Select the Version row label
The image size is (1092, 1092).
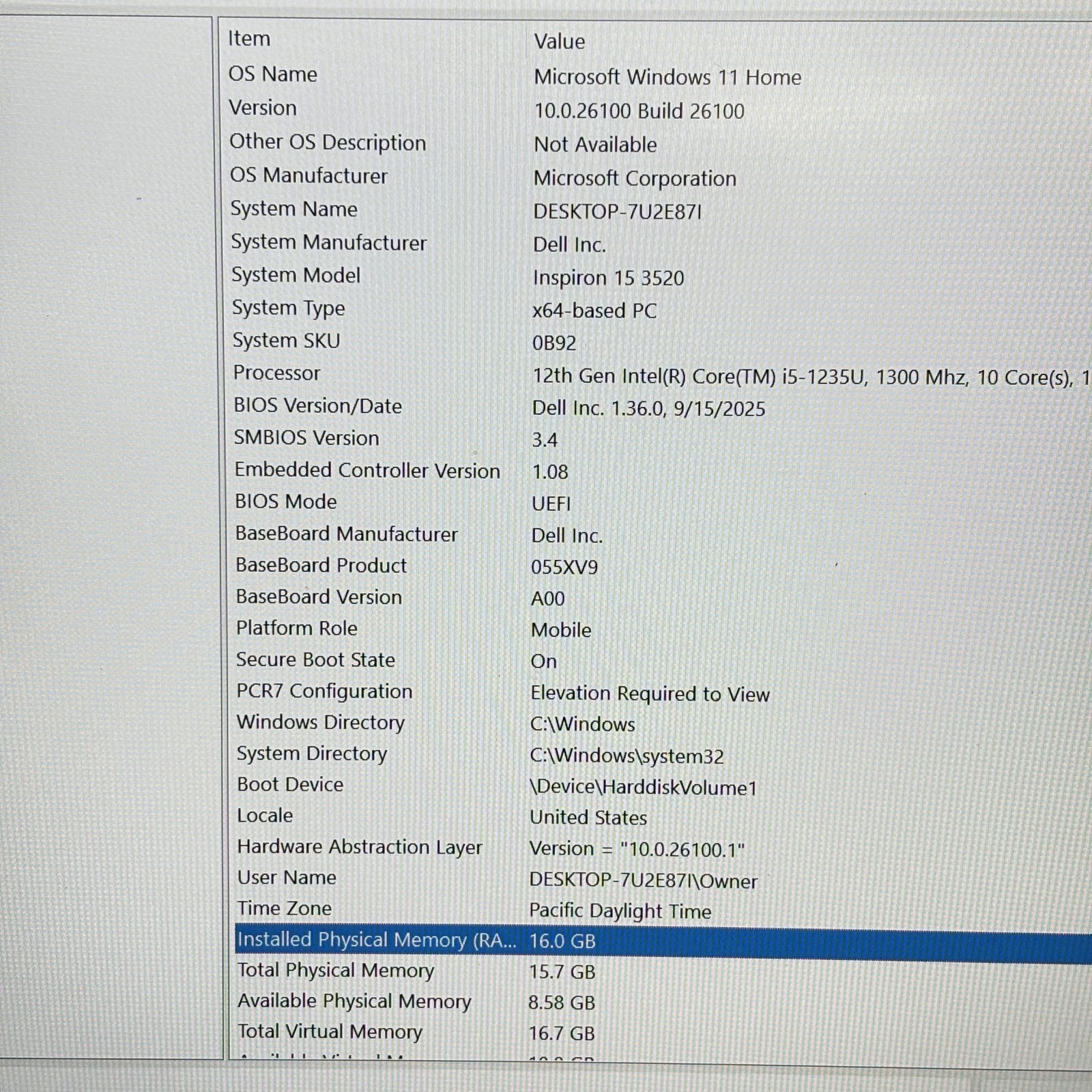(x=263, y=108)
